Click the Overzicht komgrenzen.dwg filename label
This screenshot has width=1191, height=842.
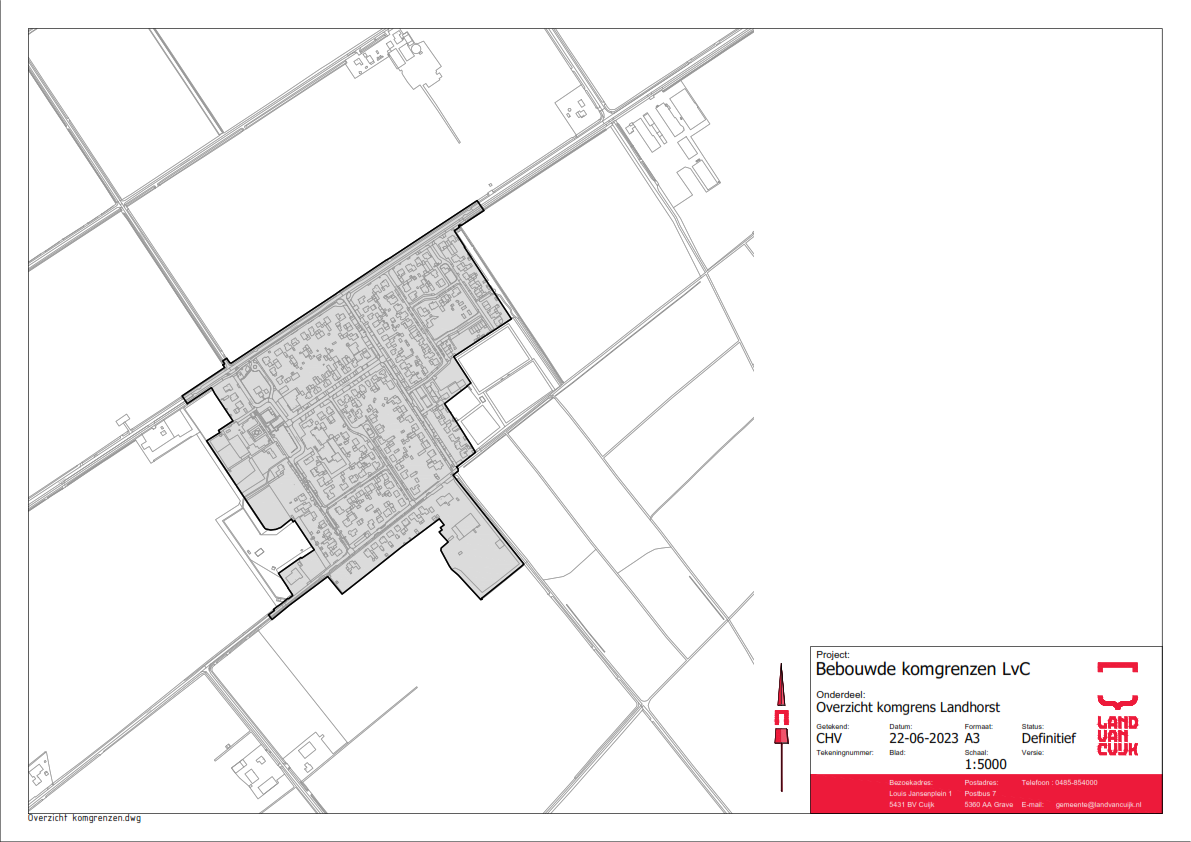(85, 818)
